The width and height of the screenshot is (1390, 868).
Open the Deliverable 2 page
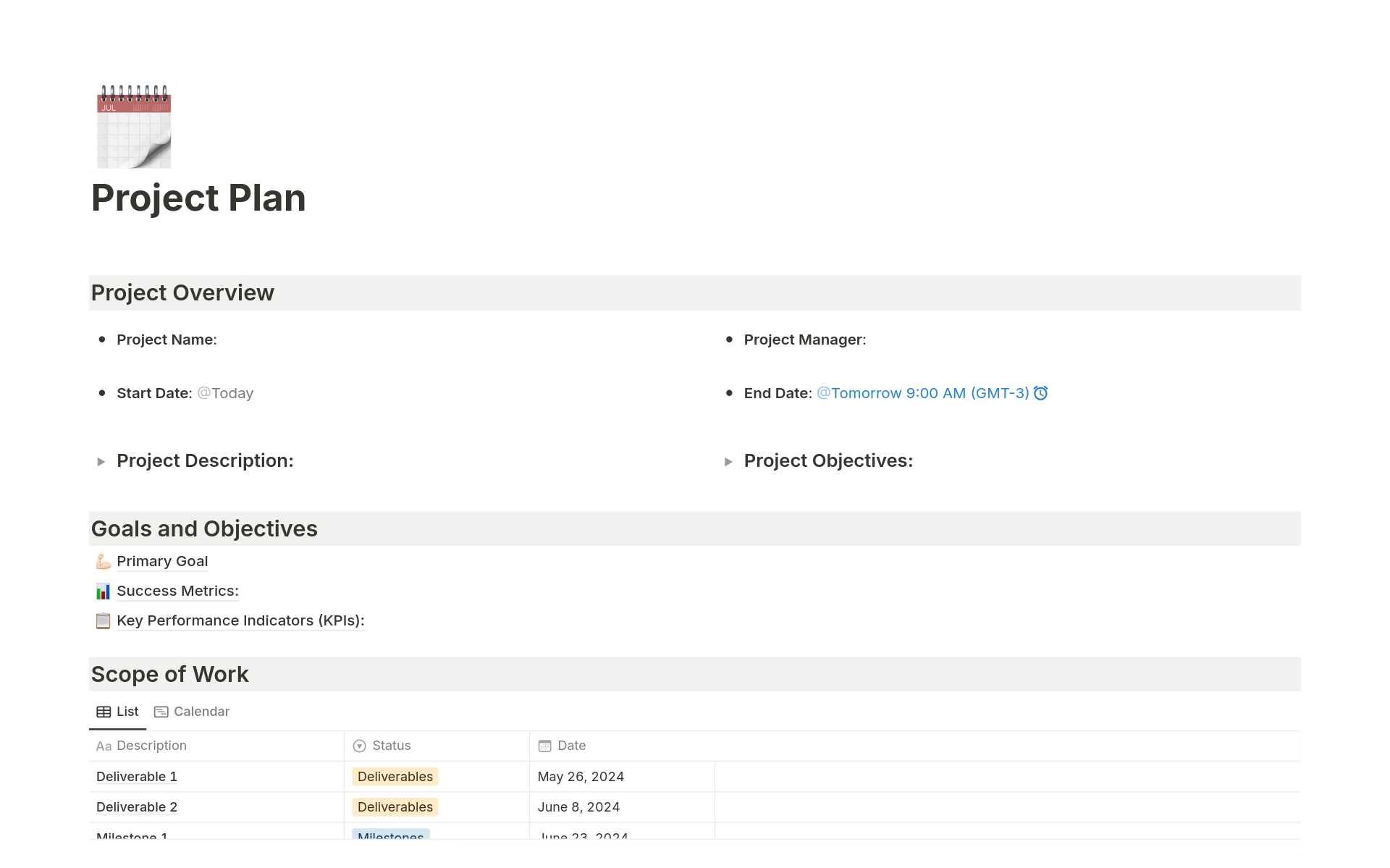pyautogui.click(x=136, y=806)
